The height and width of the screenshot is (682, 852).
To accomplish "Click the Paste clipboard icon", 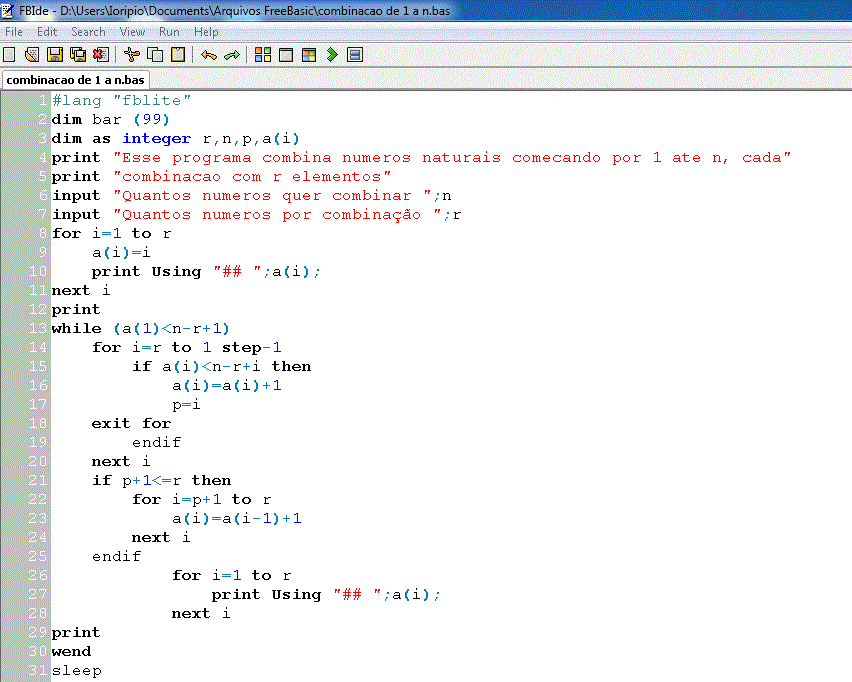I will coord(178,54).
